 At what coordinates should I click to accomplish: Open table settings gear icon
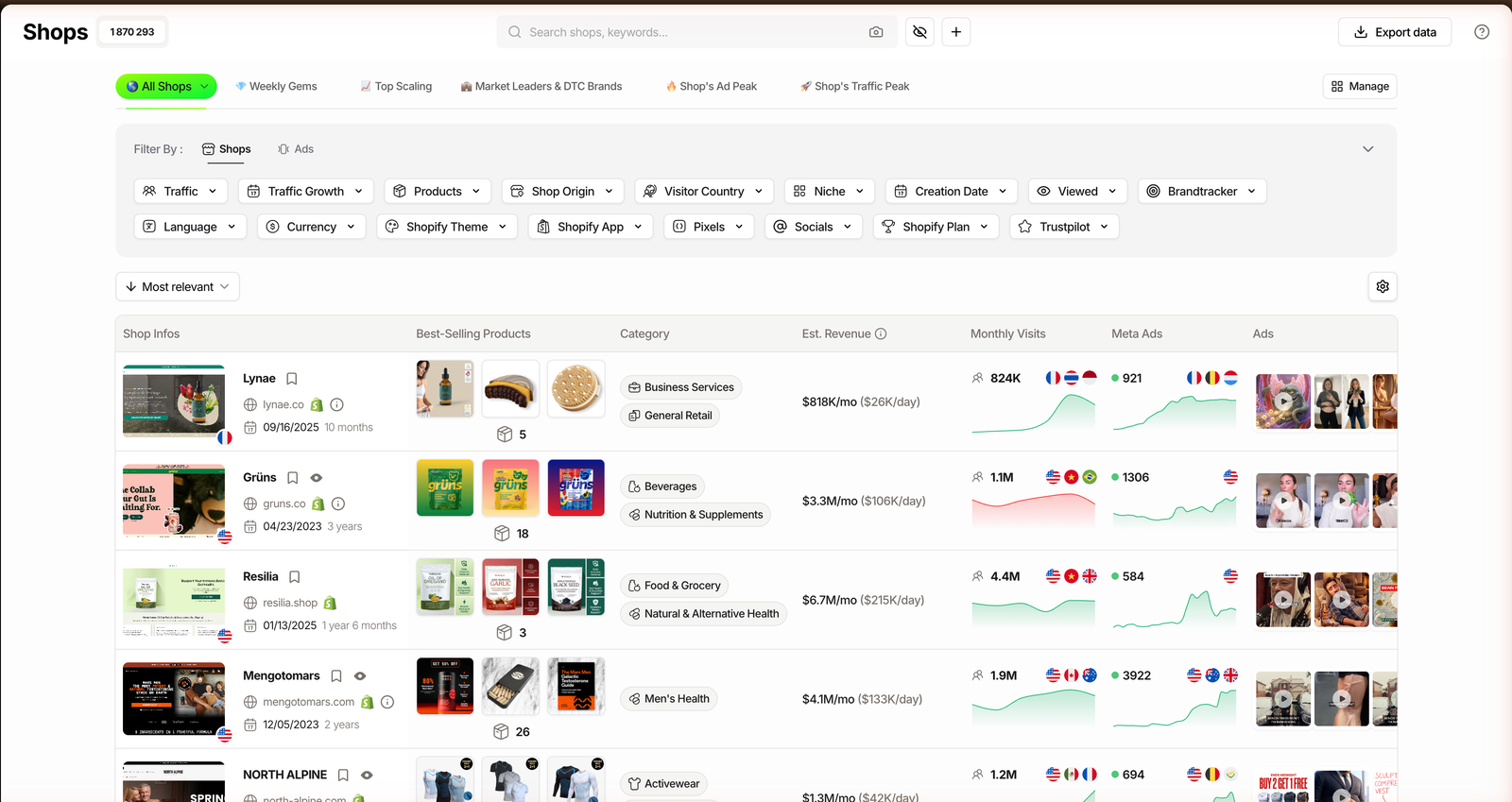point(1383,286)
